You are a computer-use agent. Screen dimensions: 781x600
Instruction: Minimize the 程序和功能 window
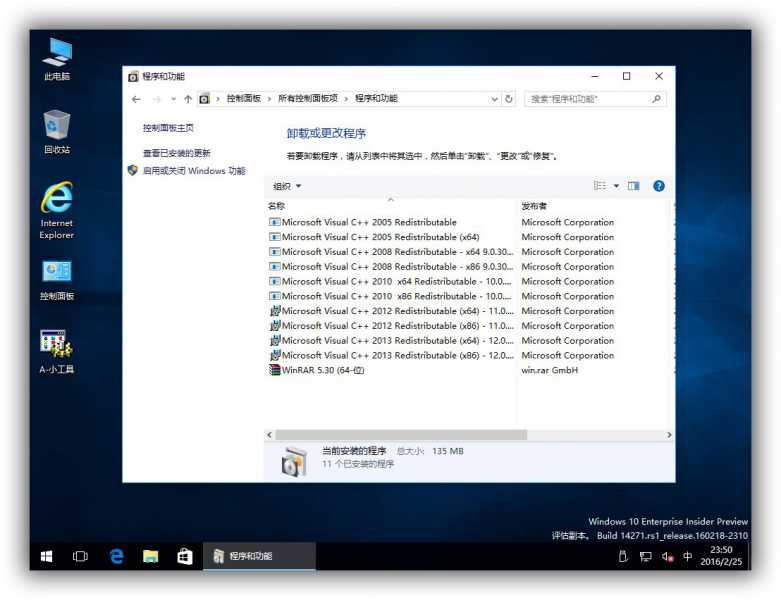(x=595, y=76)
